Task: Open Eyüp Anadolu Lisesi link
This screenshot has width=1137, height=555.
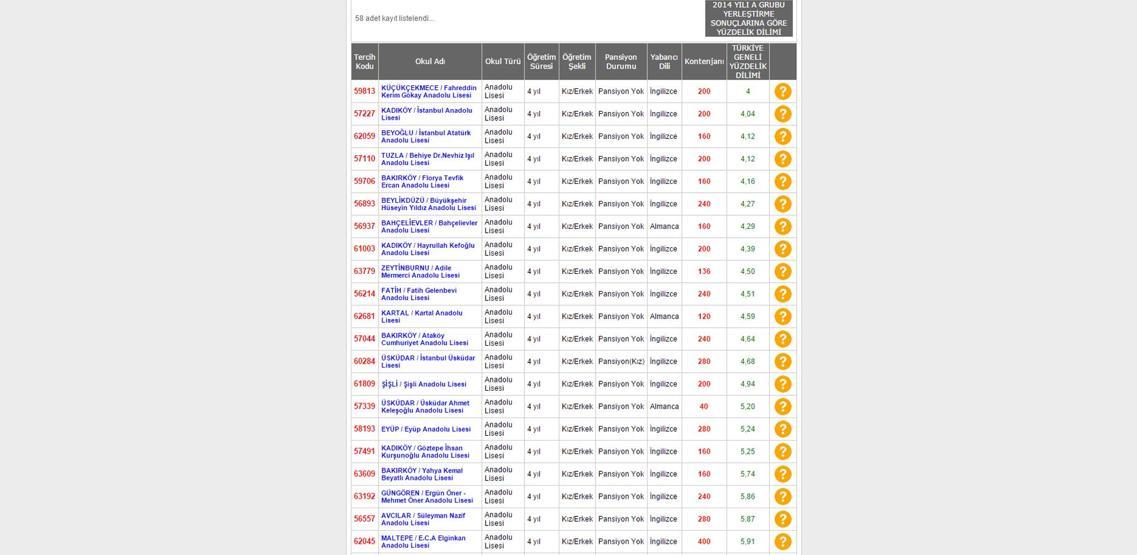Action: click(x=426, y=429)
